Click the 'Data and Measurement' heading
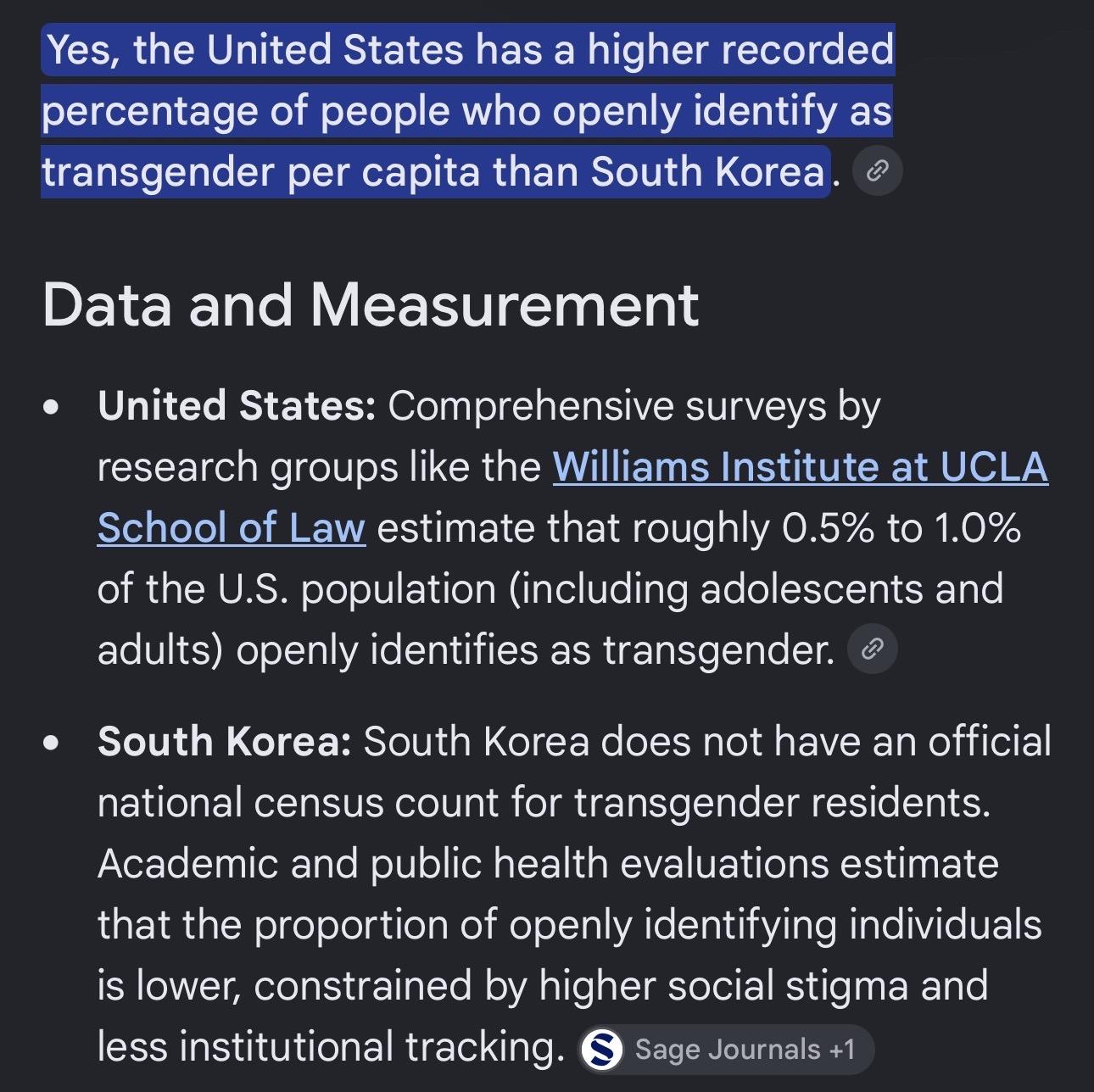The width and height of the screenshot is (1094, 1092). (x=371, y=304)
